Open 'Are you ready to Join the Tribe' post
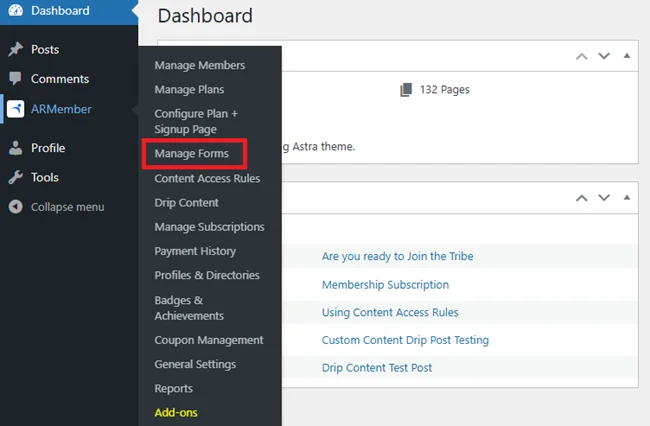 point(398,256)
